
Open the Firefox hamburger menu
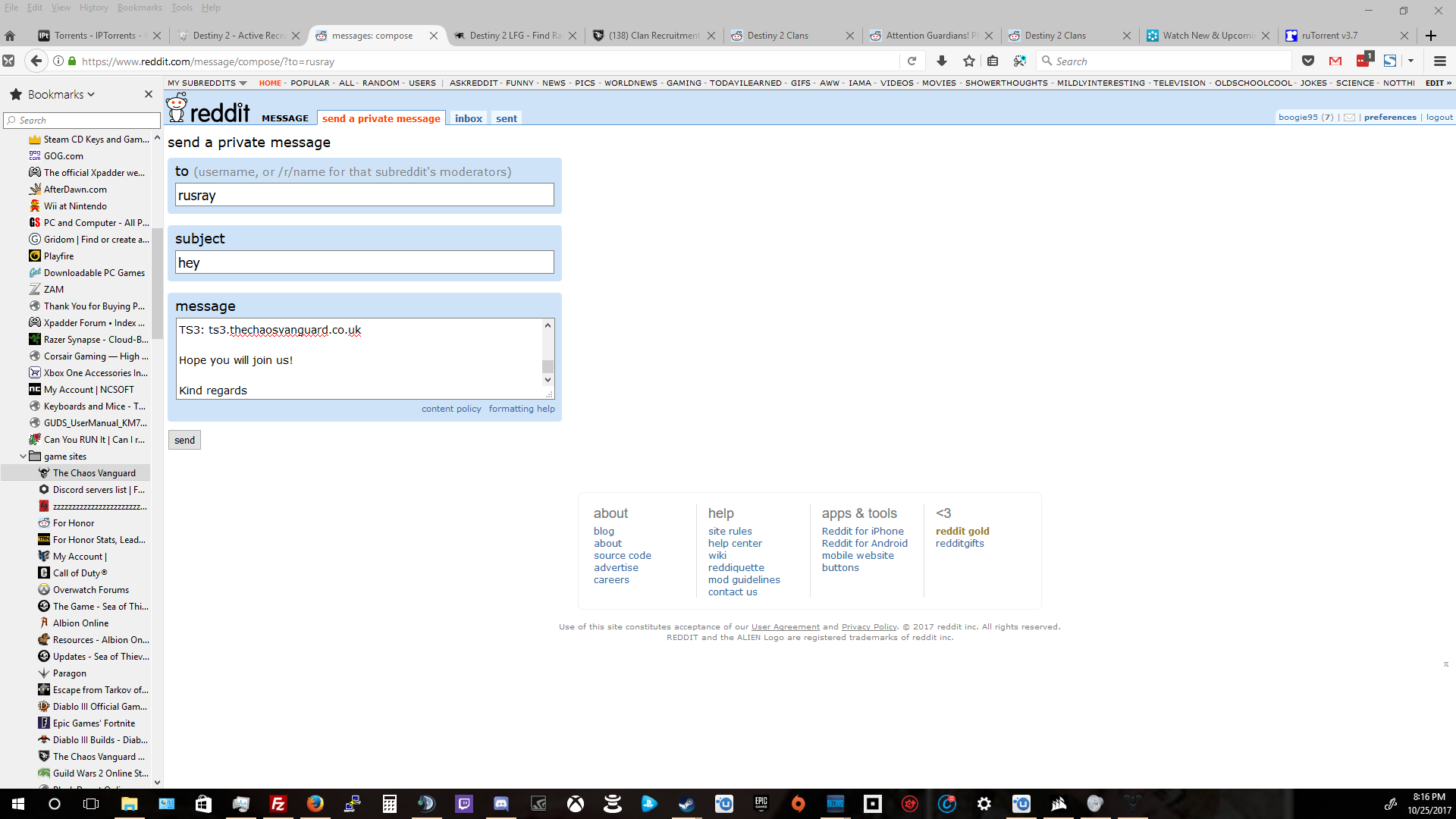coord(1439,61)
